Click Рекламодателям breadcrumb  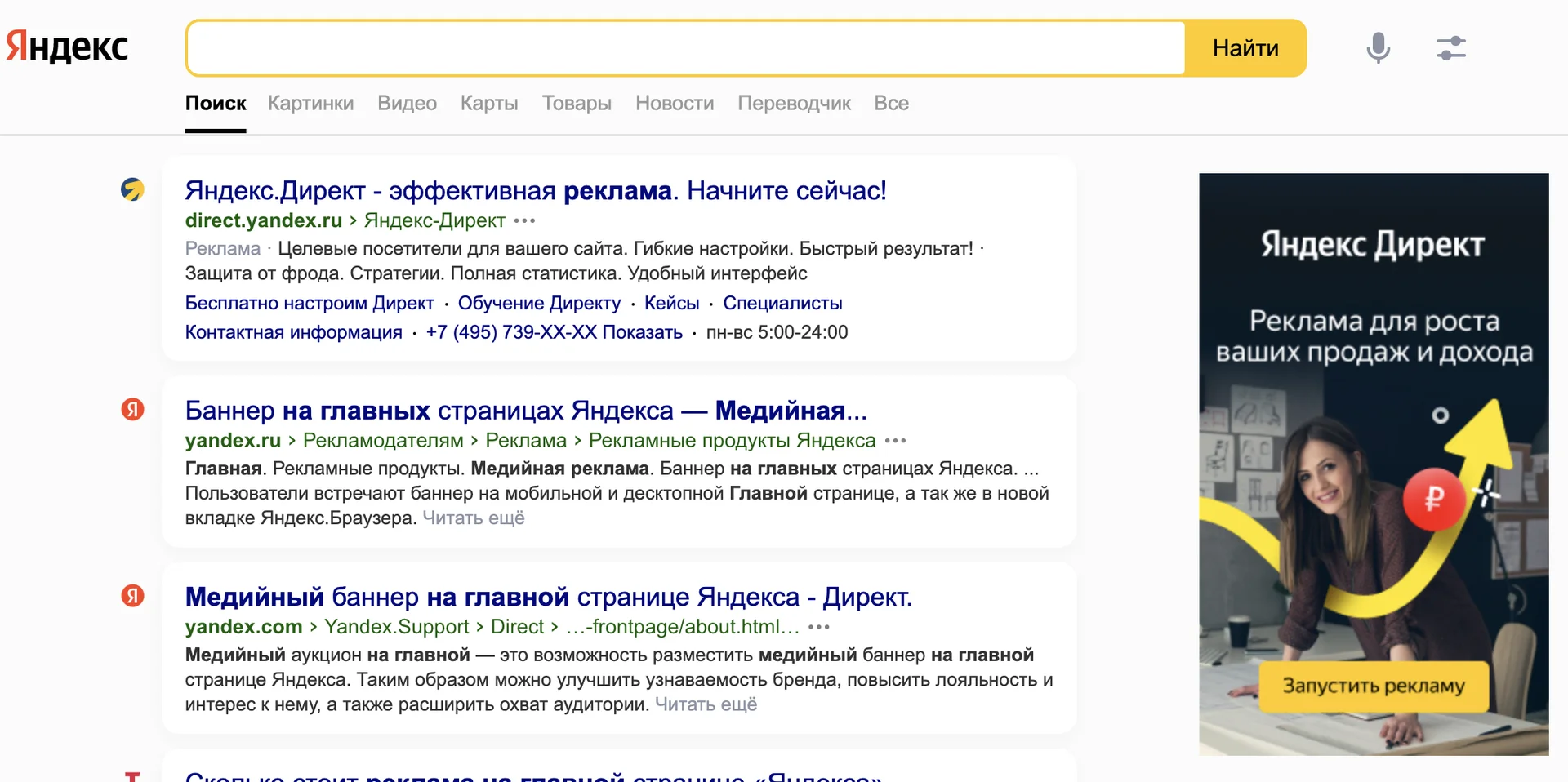pos(383,440)
